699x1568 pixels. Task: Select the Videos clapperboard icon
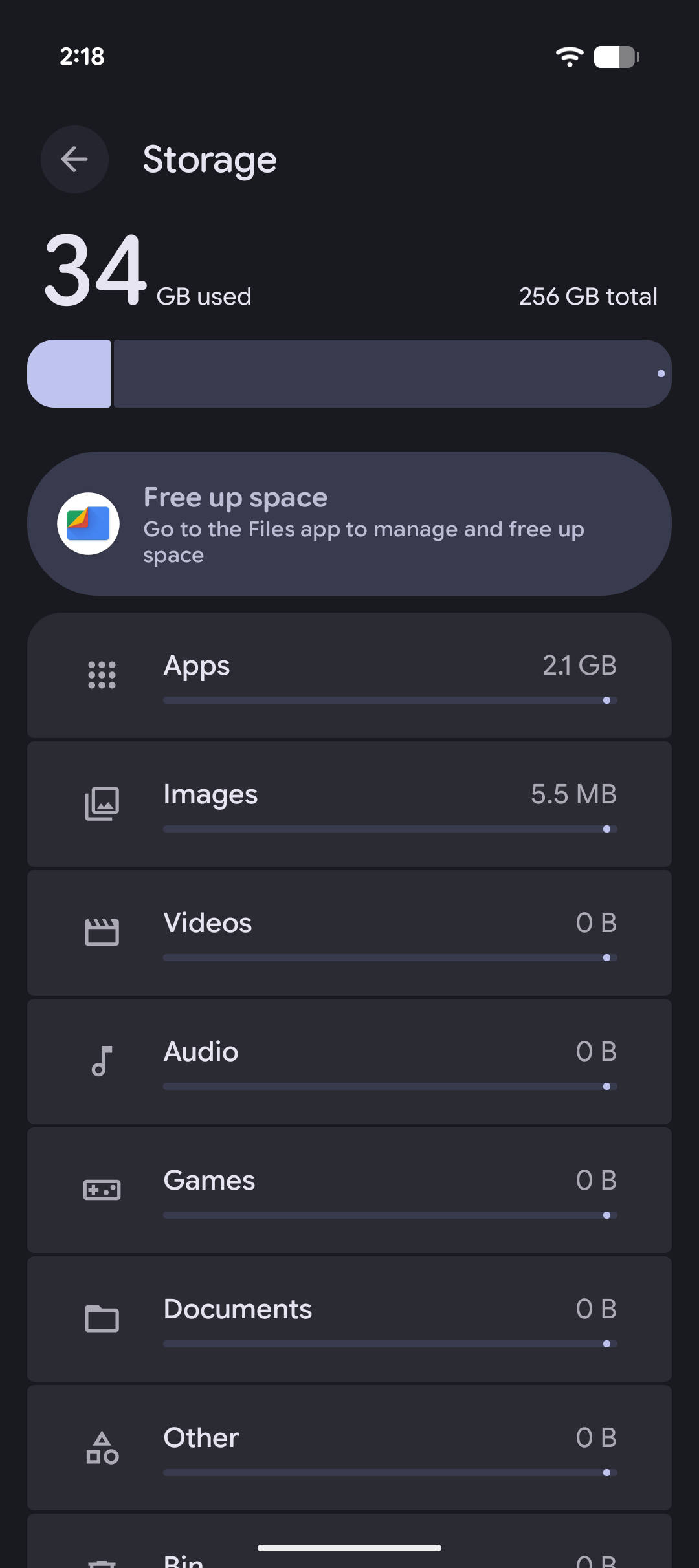(102, 932)
